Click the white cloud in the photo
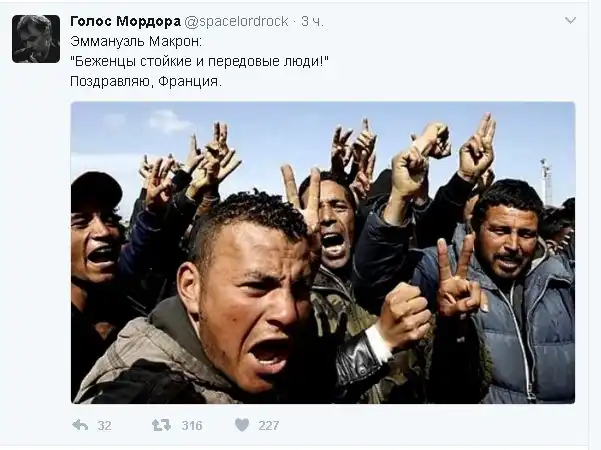This screenshot has width=601, height=450. point(169,121)
